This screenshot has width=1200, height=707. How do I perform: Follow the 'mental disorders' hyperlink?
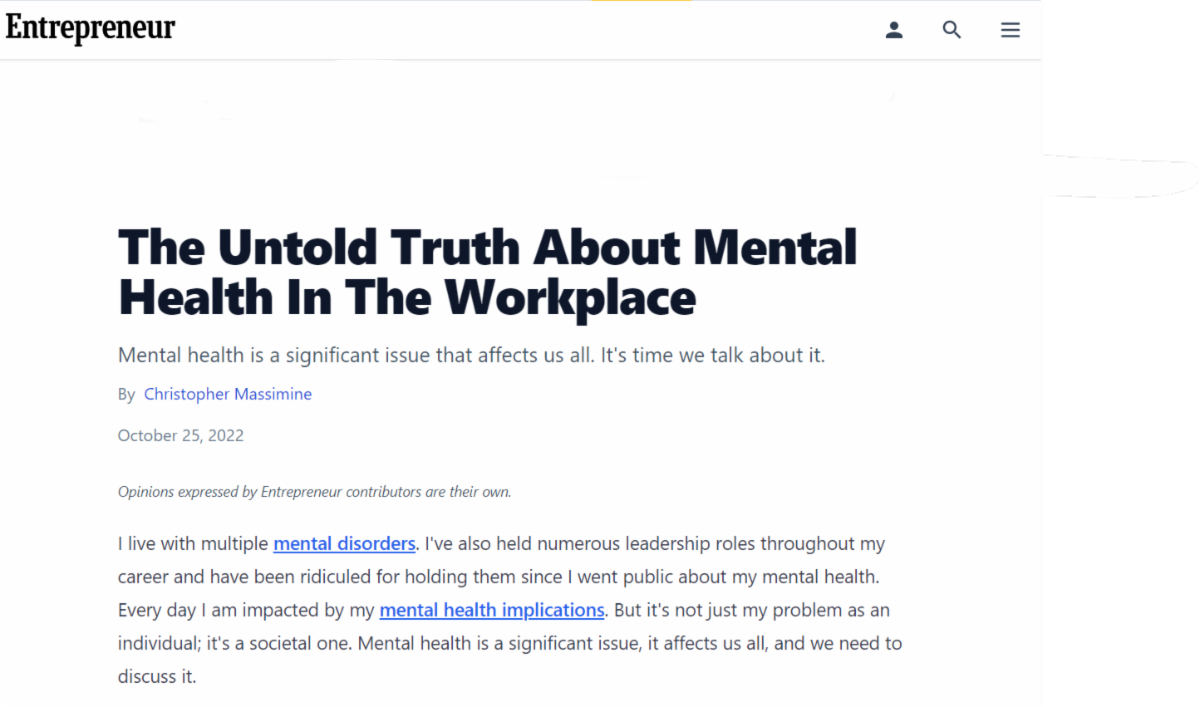coord(344,544)
